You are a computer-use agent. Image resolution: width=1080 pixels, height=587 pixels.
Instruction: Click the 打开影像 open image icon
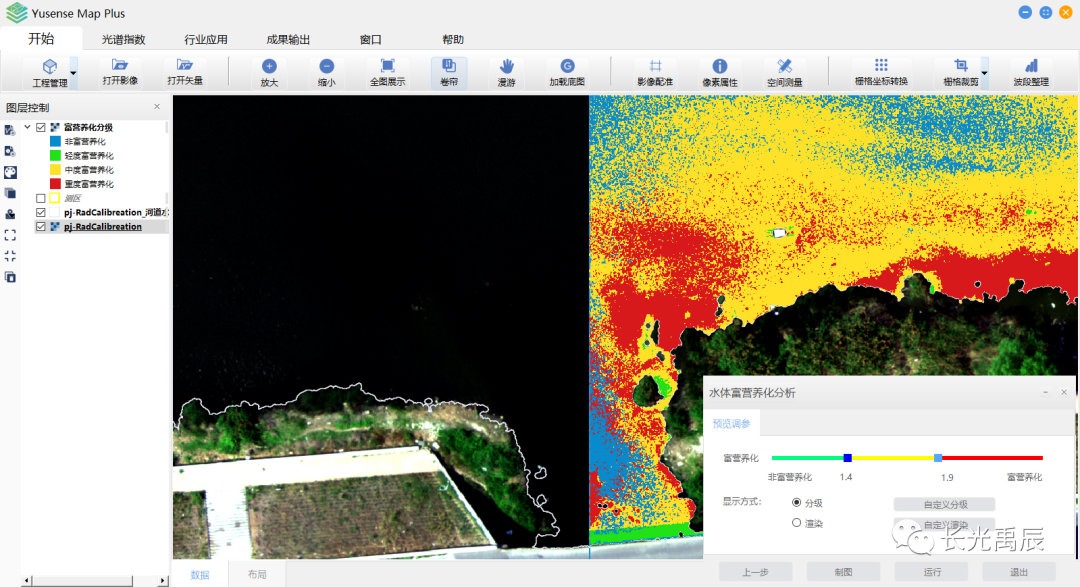(120, 66)
